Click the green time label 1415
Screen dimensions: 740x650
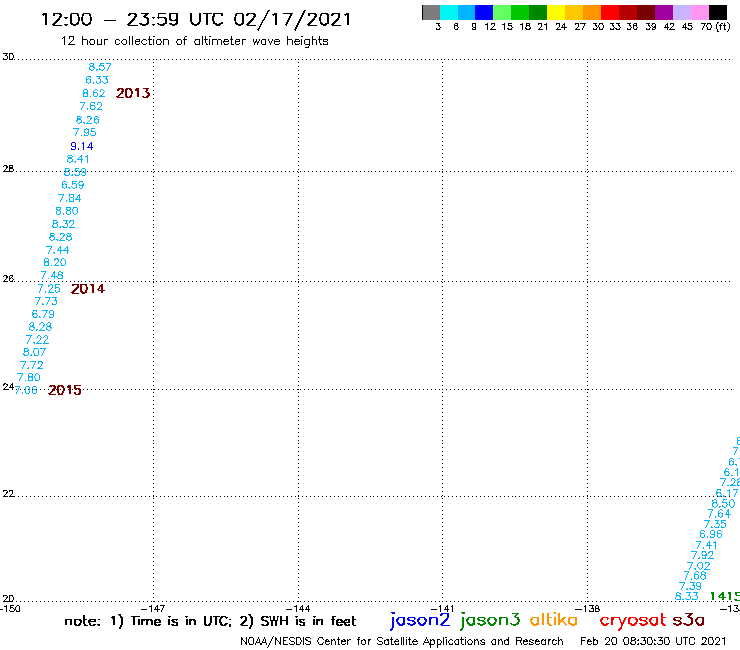pyautogui.click(x=724, y=596)
